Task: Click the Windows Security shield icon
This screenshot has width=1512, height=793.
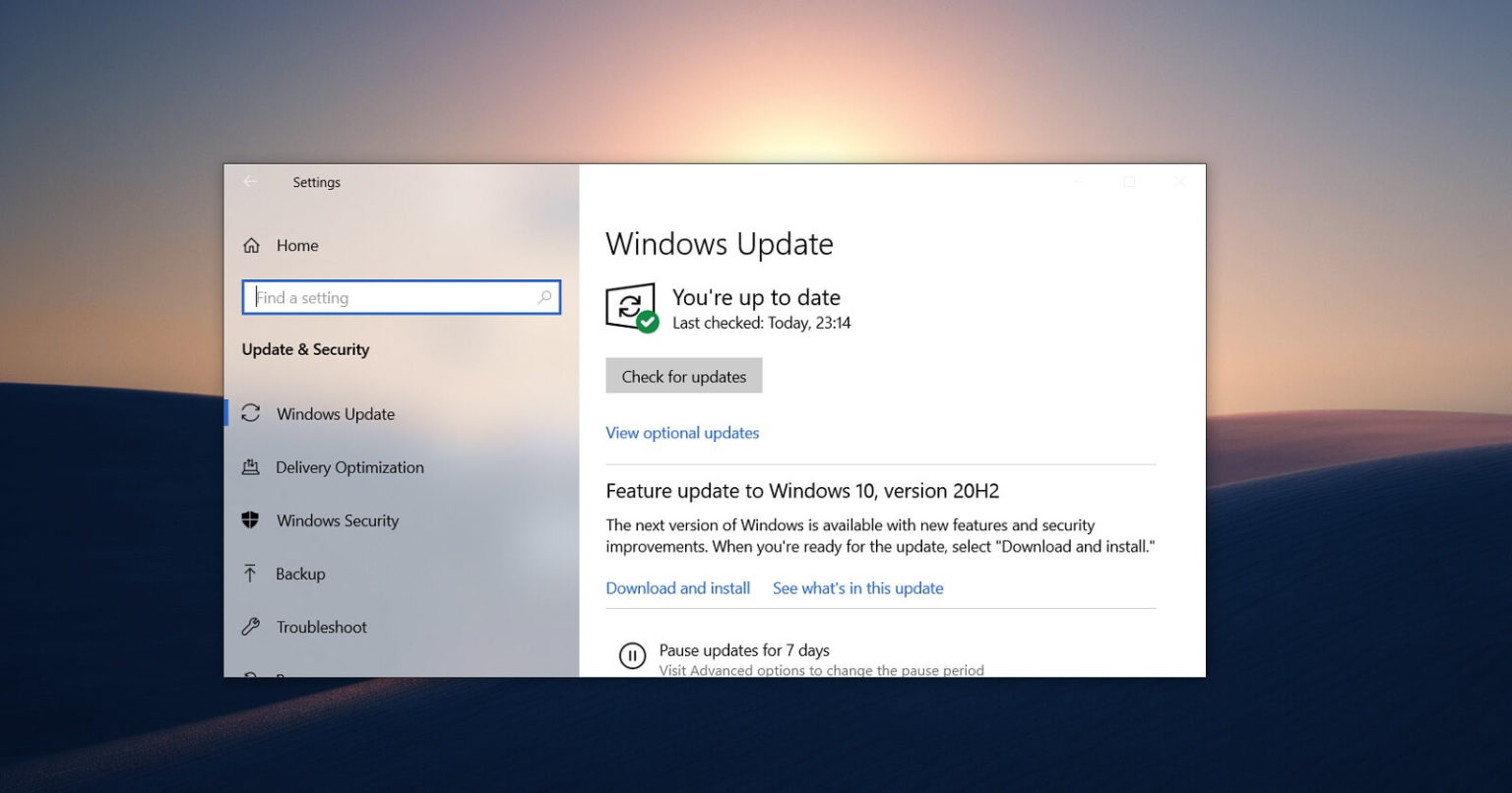Action: [251, 520]
